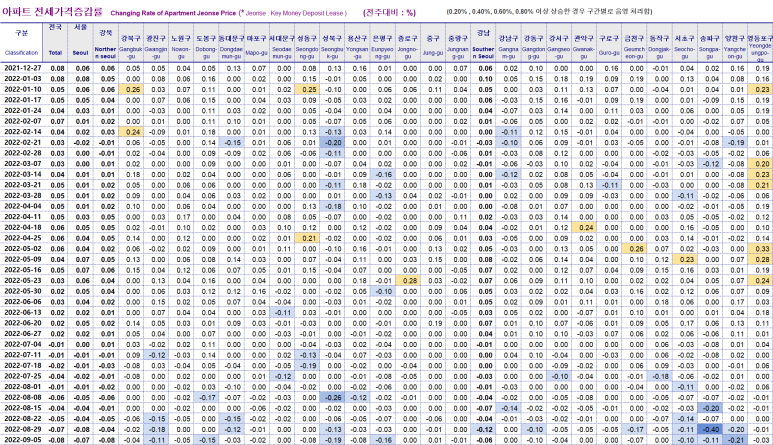Click the -0.40 Songpa-gu cell for 2022-08-29

[710, 430]
